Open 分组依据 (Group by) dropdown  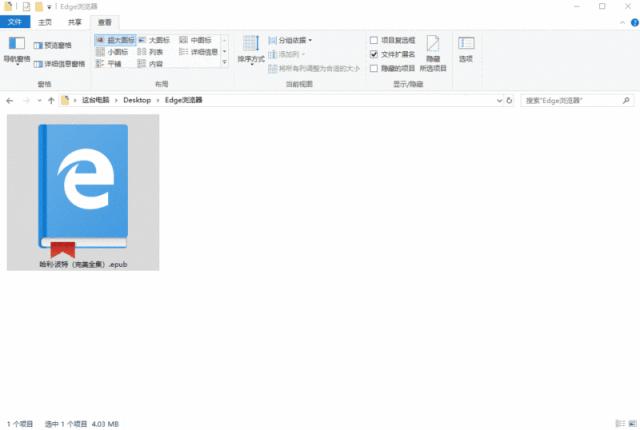tap(290, 40)
